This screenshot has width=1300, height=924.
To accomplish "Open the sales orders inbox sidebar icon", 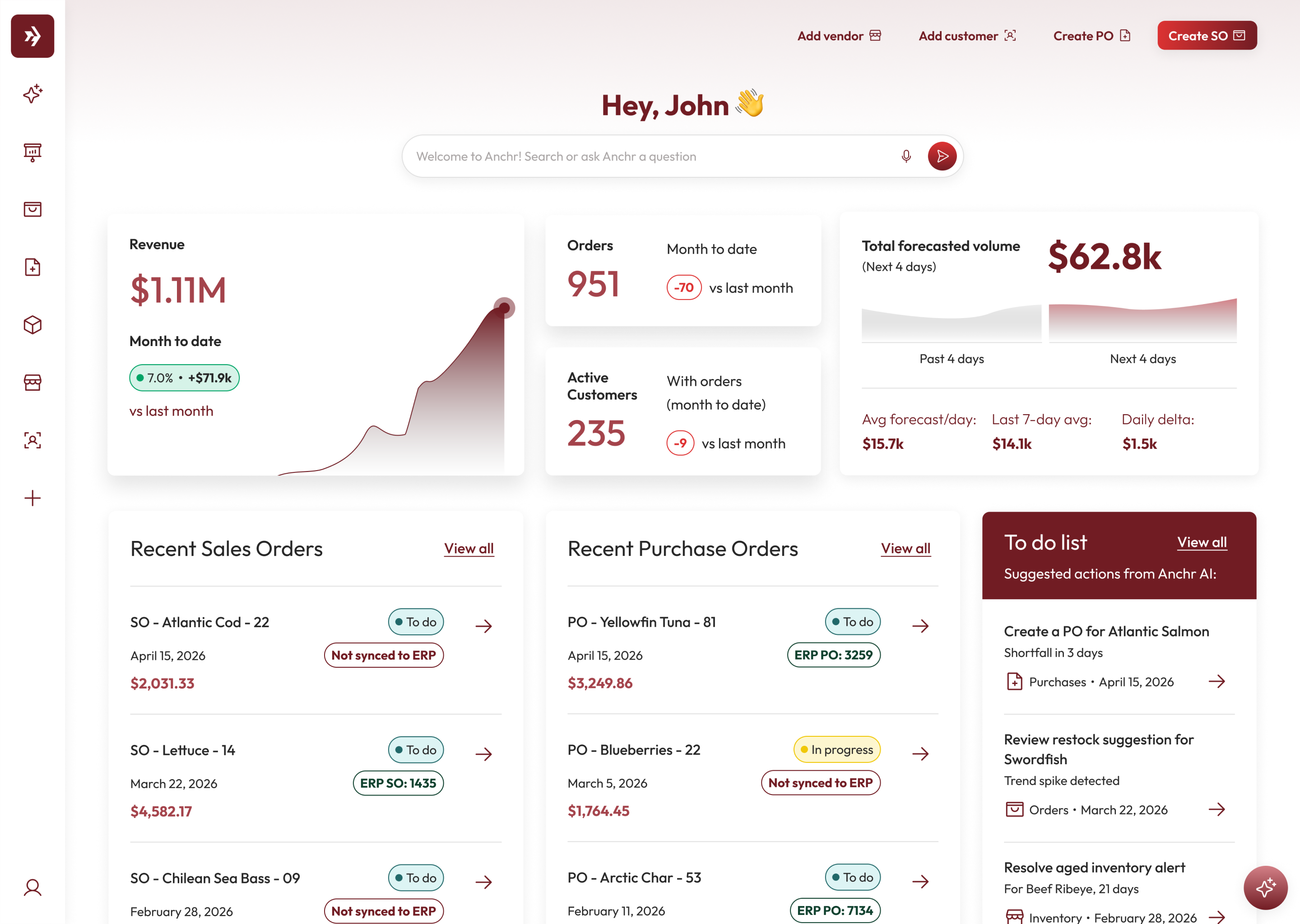I will [x=32, y=209].
